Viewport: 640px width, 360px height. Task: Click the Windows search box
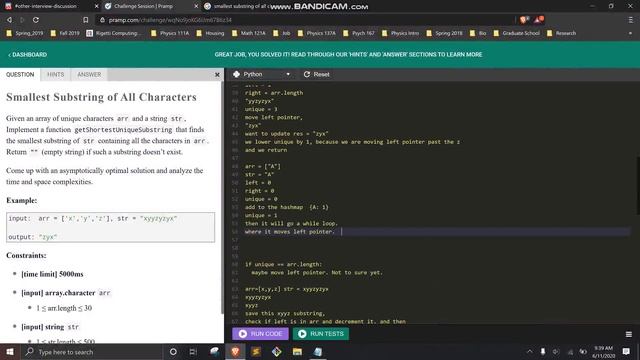(92, 352)
